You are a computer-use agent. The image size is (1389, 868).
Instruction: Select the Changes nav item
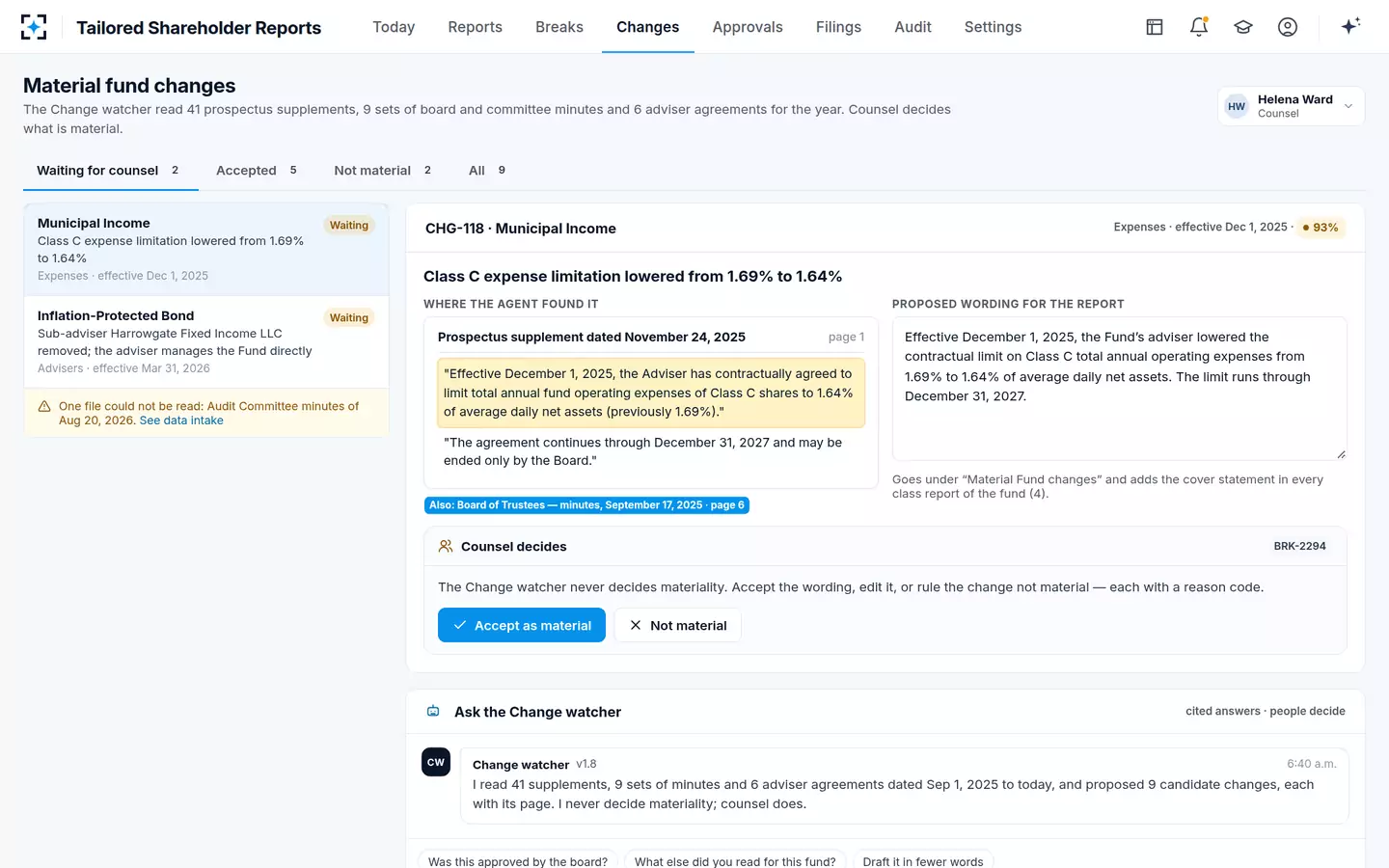[x=648, y=27]
